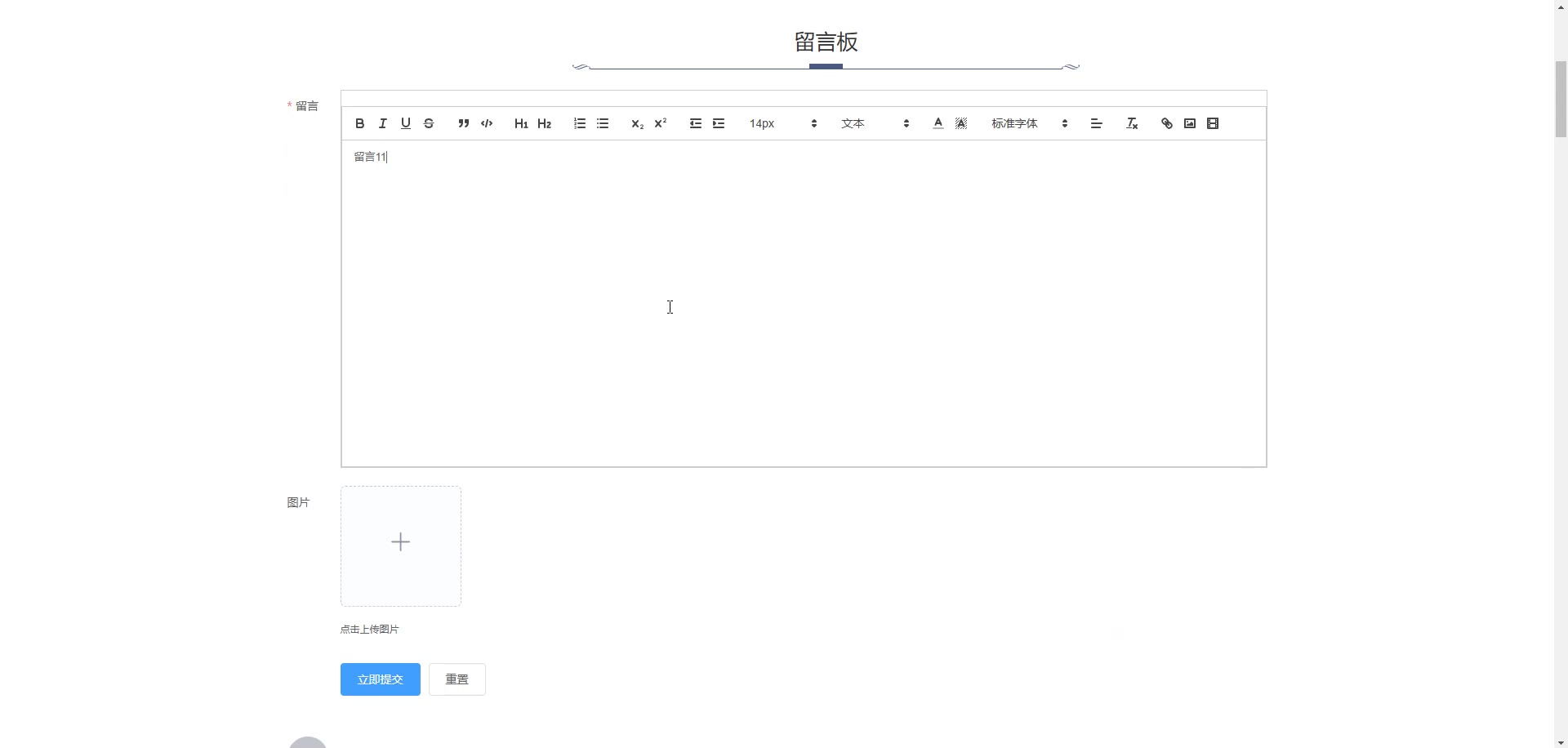Insert a code block
Image resolution: width=1568 pixels, height=748 pixels.
pos(487,123)
